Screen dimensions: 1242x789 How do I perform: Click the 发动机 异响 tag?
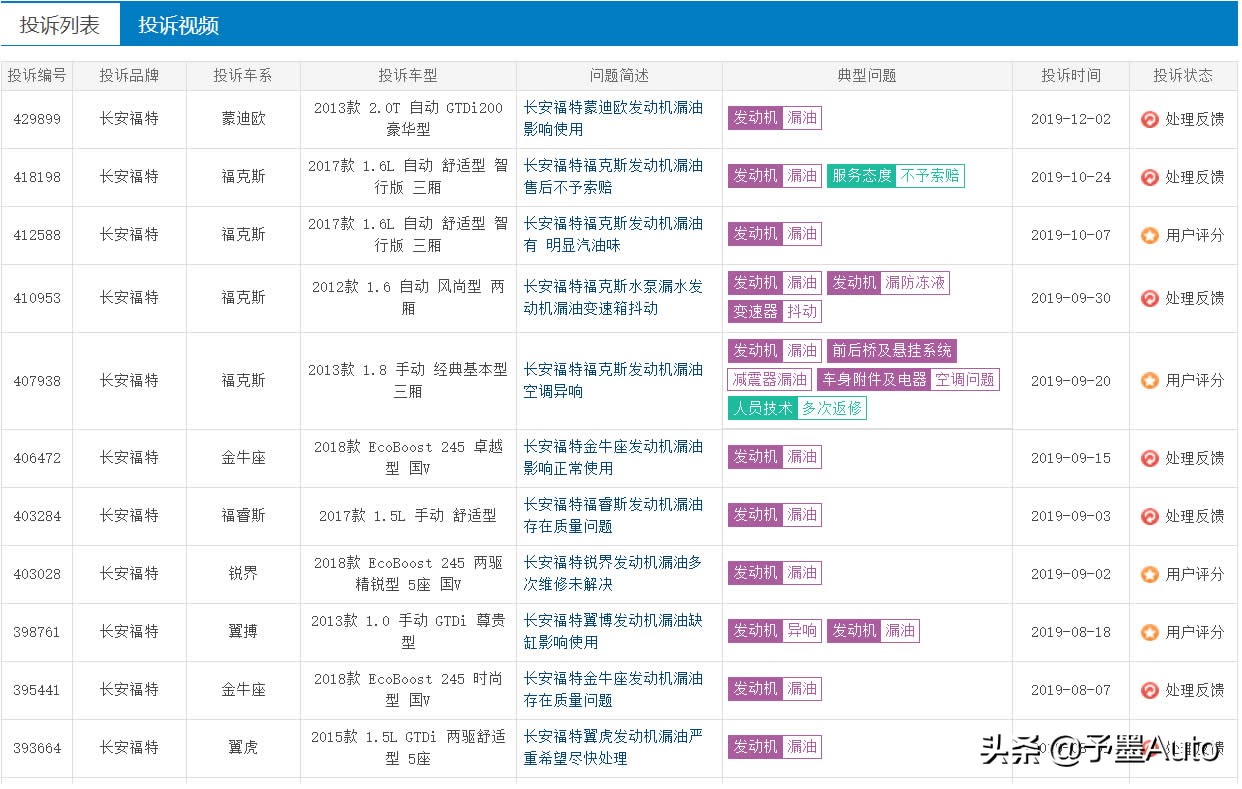click(x=775, y=631)
